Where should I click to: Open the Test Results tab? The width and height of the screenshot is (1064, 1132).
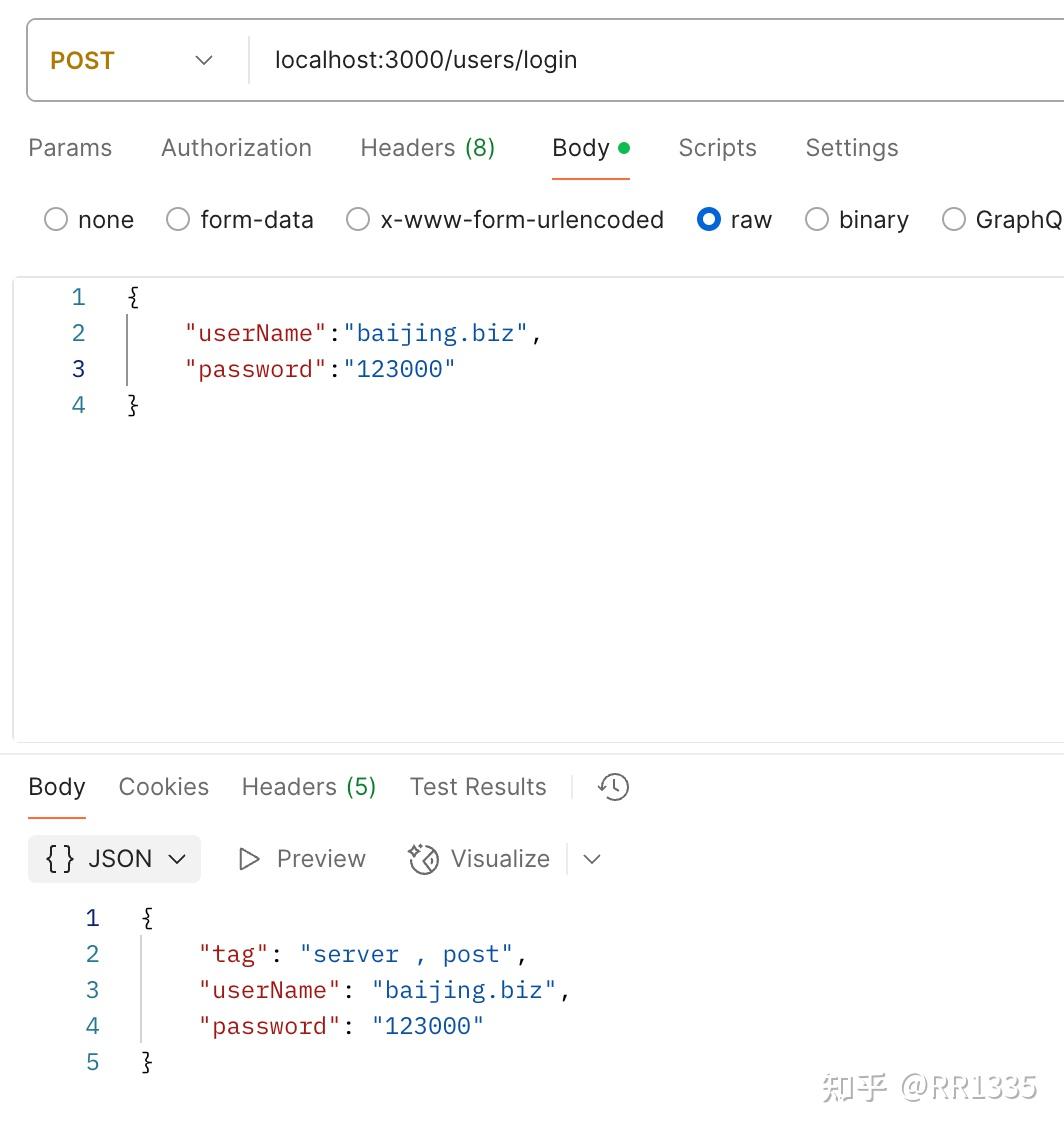[478, 787]
